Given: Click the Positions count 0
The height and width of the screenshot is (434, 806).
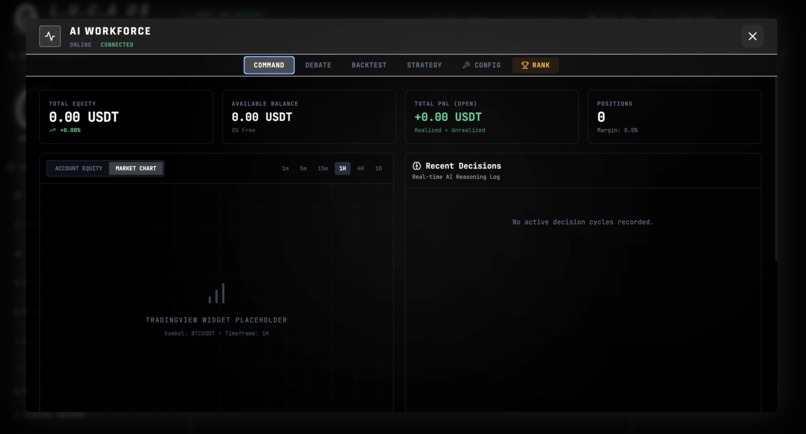Looking at the screenshot, I should (x=601, y=117).
